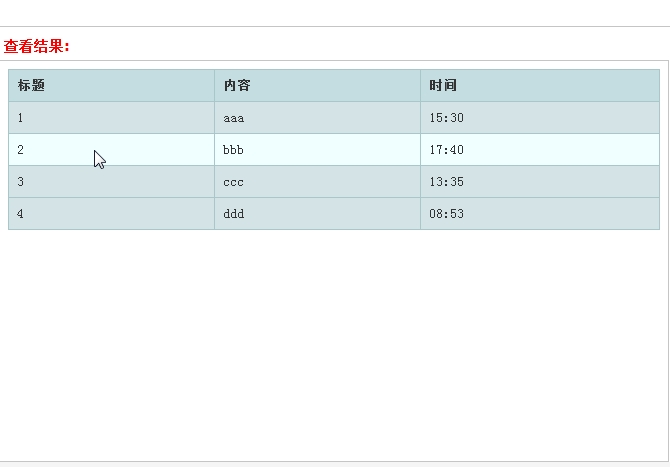Select the row titled 4

pos(334,214)
